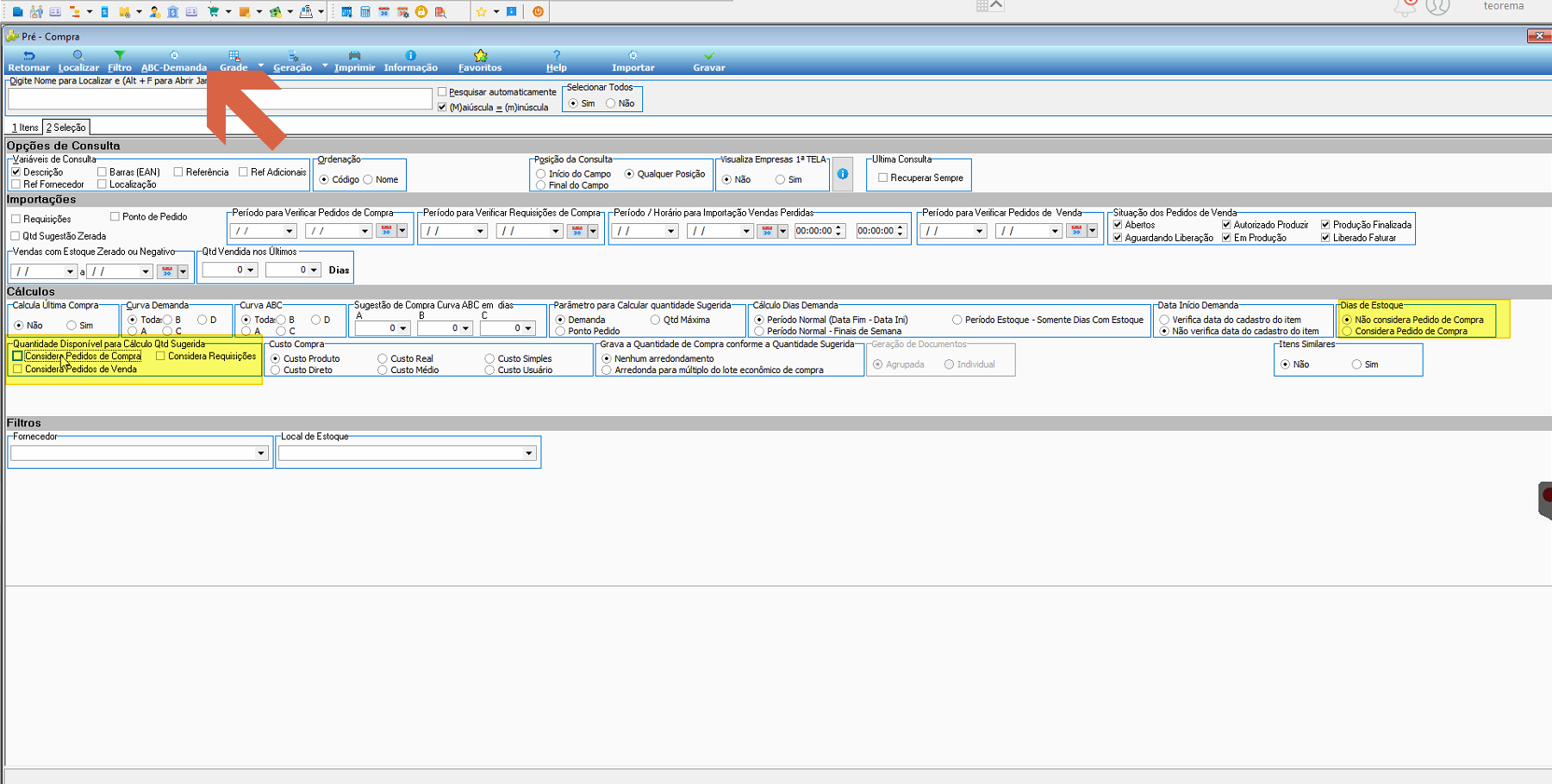Open Curva ABC column C days dropdown
The height and width of the screenshot is (784, 1552).
(x=528, y=328)
